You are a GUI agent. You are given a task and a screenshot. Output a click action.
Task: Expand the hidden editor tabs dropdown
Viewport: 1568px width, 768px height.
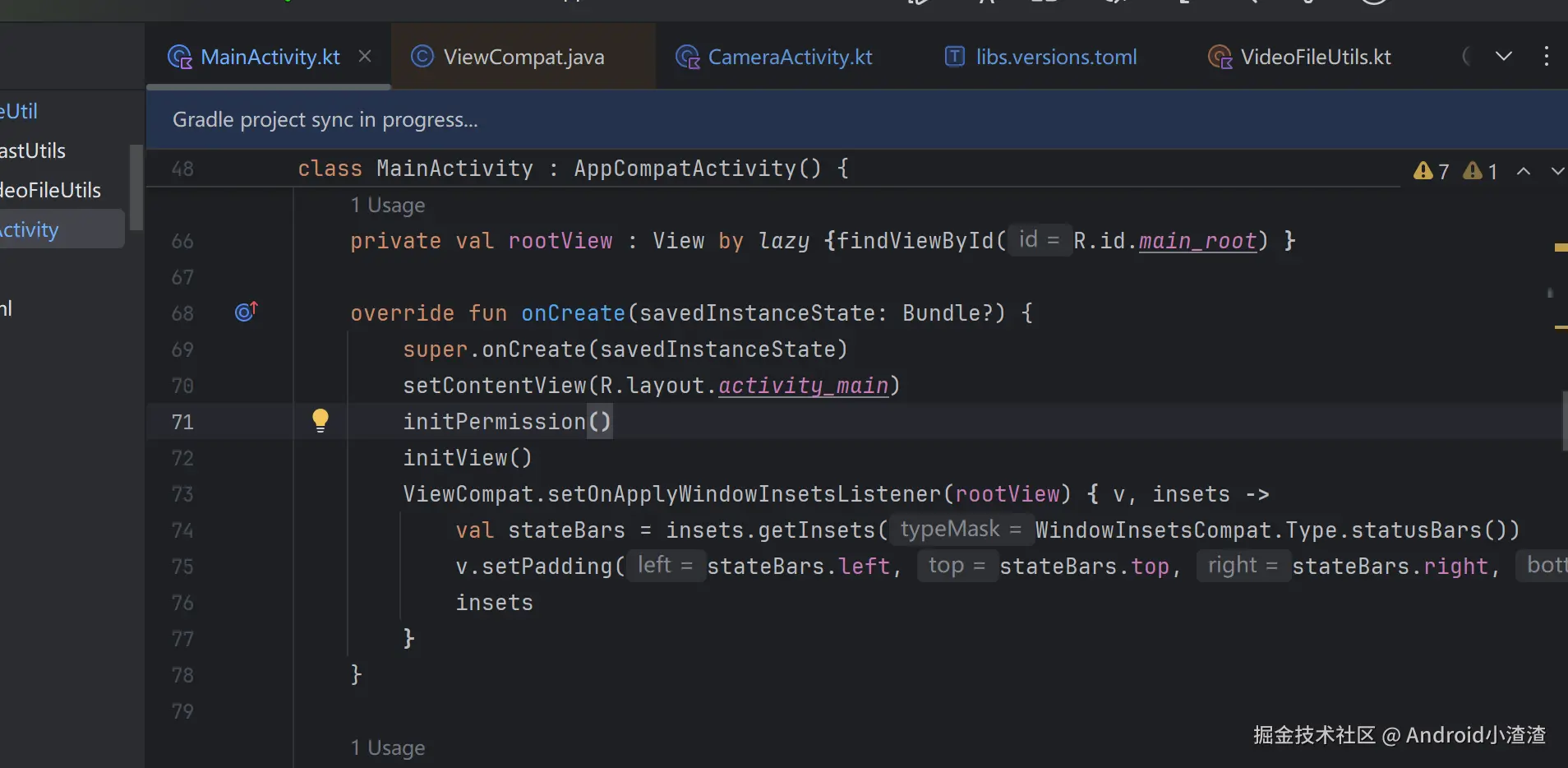click(1503, 56)
